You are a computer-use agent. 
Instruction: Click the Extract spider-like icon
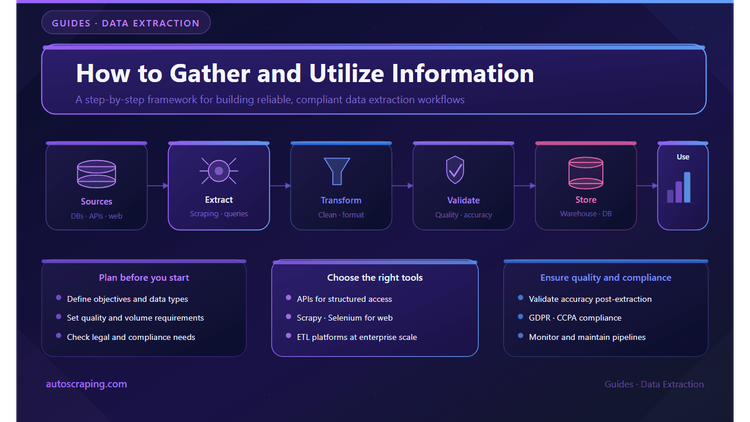[x=219, y=171]
